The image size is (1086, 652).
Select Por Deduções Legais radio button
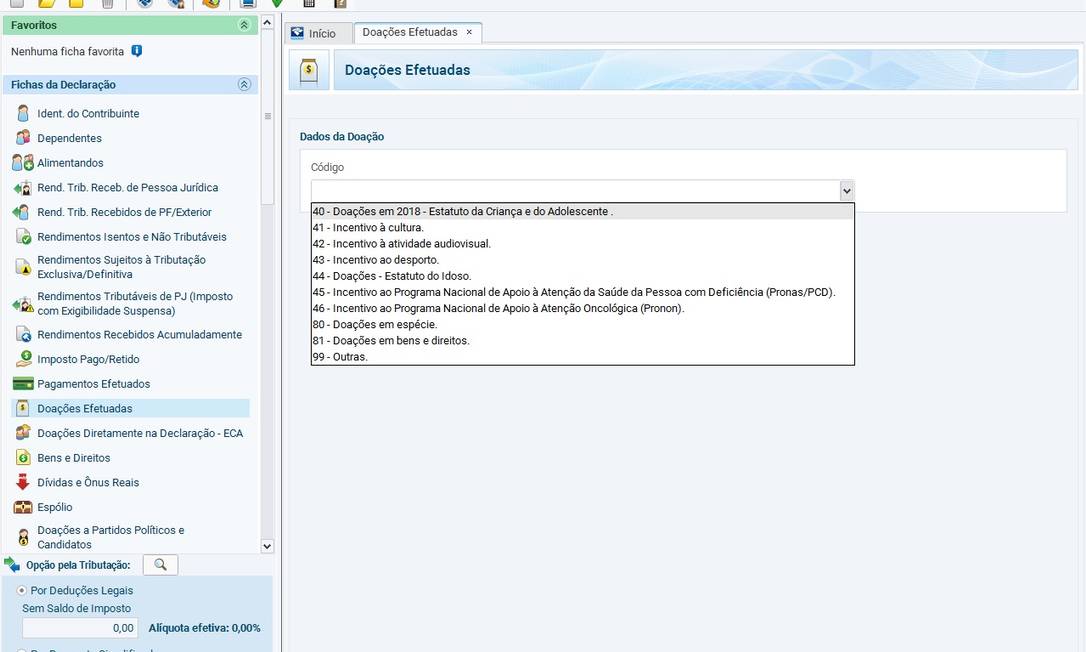[x=22, y=590]
